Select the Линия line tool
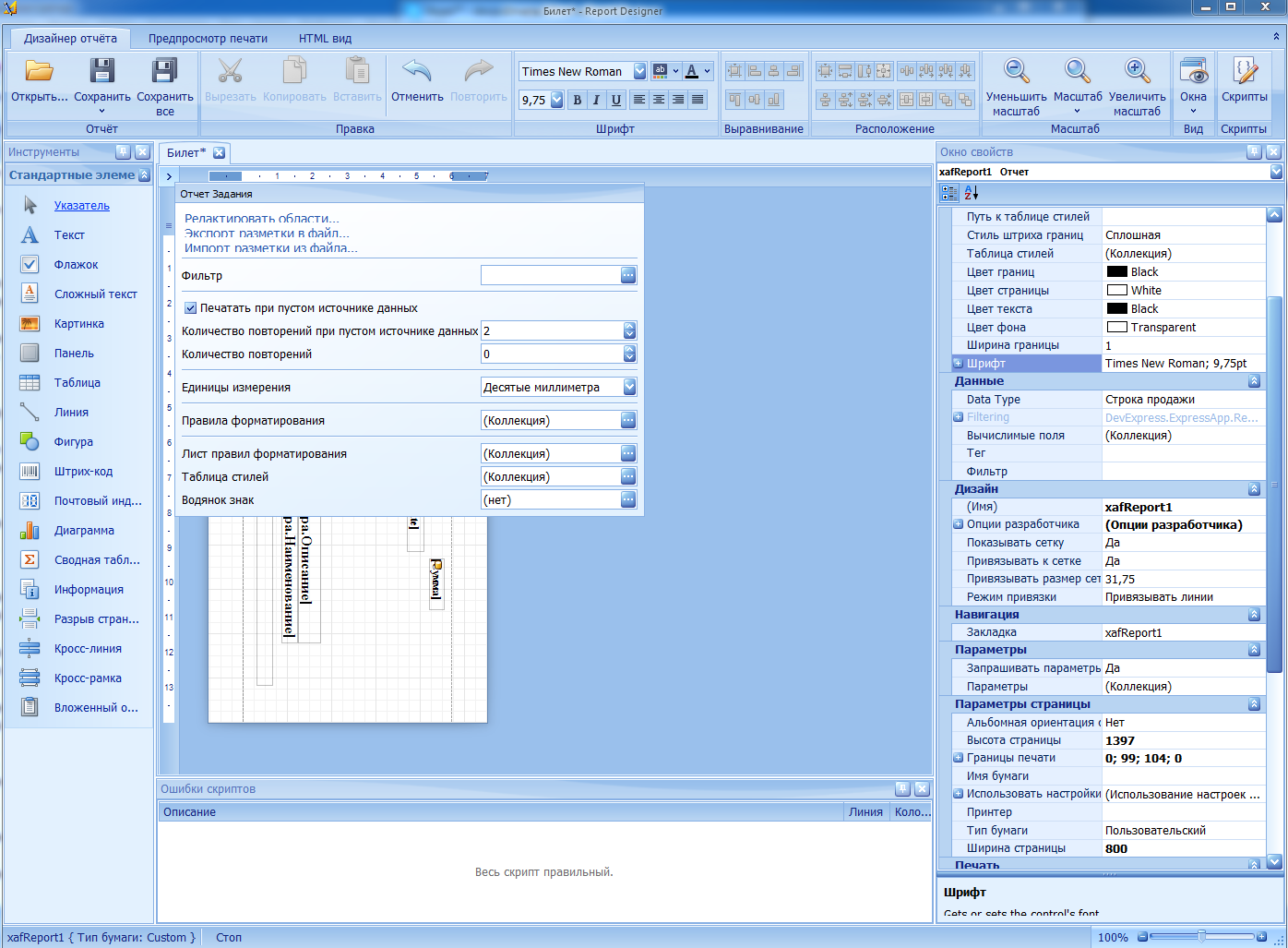 tap(71, 413)
